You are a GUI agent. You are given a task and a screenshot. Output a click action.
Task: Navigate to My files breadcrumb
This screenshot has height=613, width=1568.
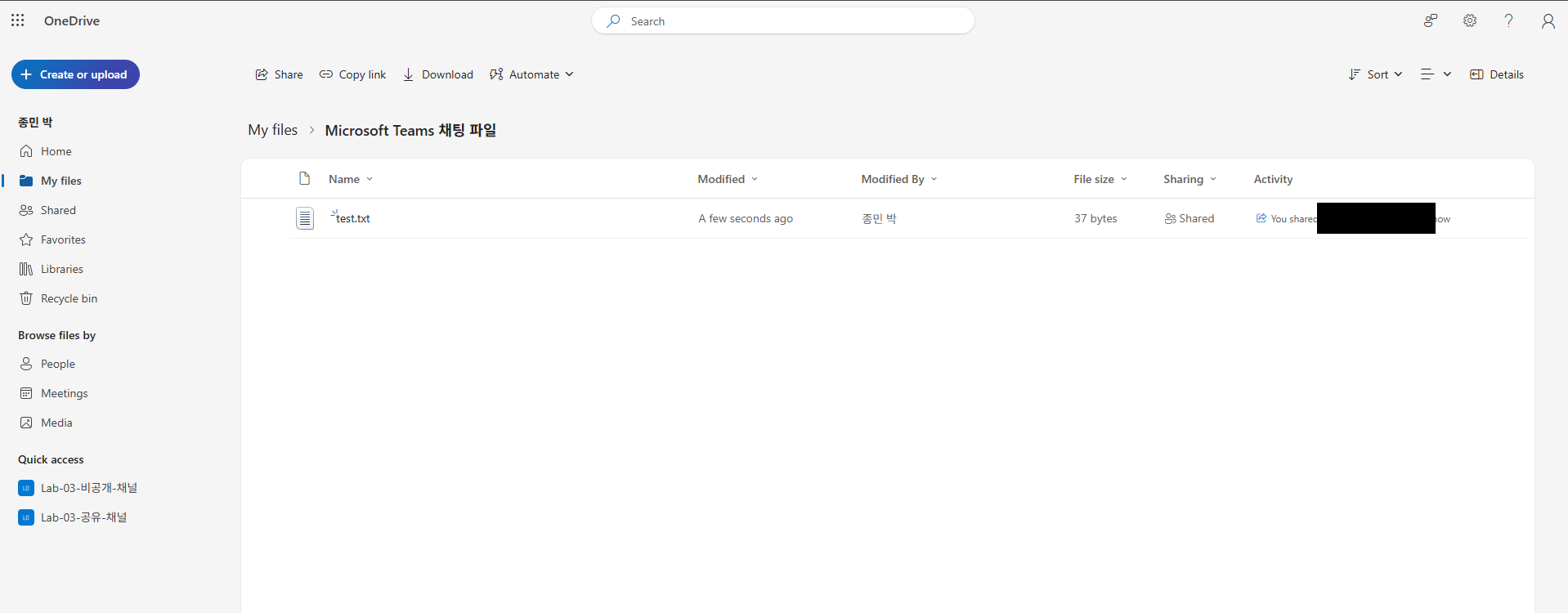pos(273,130)
